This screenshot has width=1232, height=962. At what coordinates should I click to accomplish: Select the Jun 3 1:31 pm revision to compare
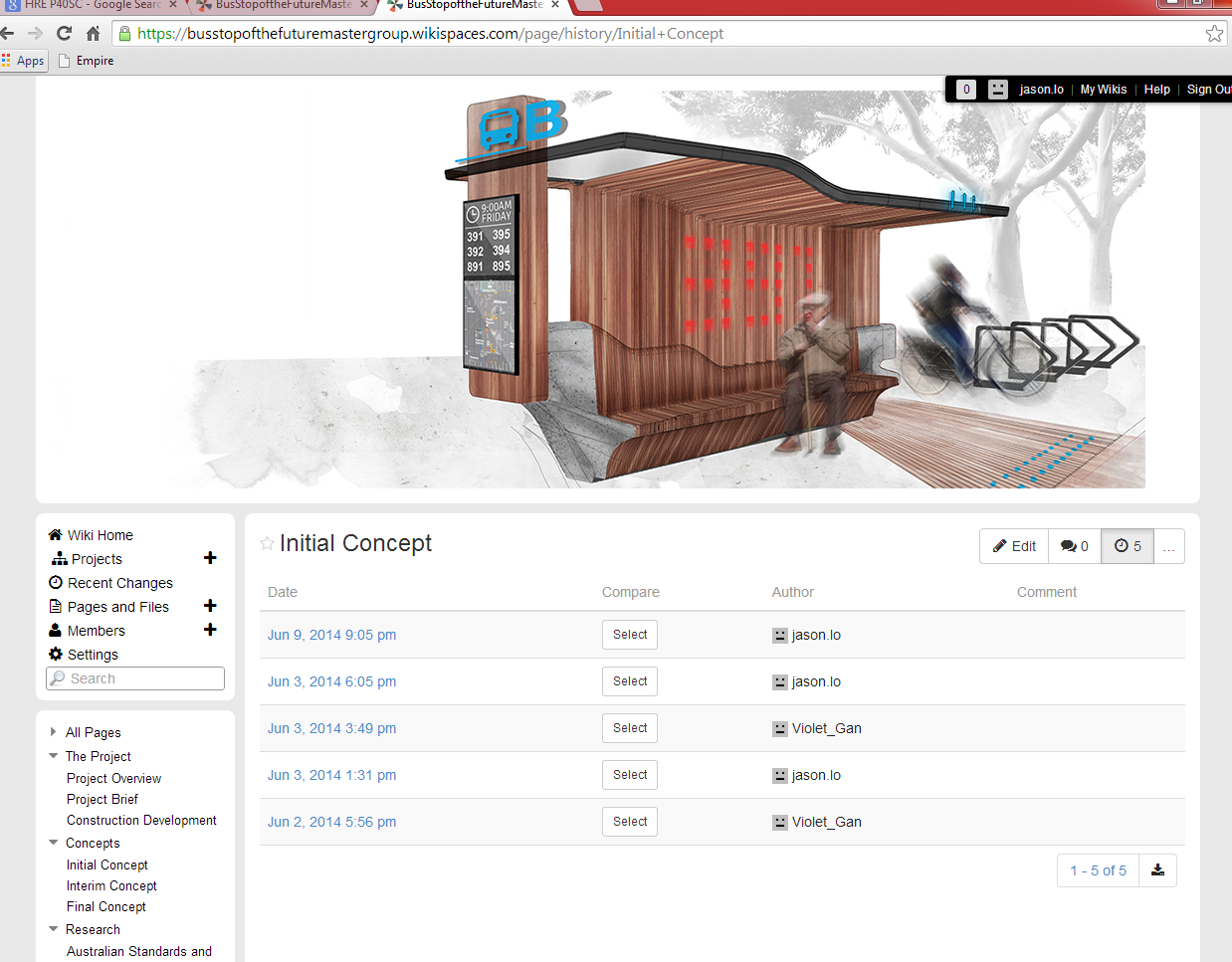click(x=630, y=775)
